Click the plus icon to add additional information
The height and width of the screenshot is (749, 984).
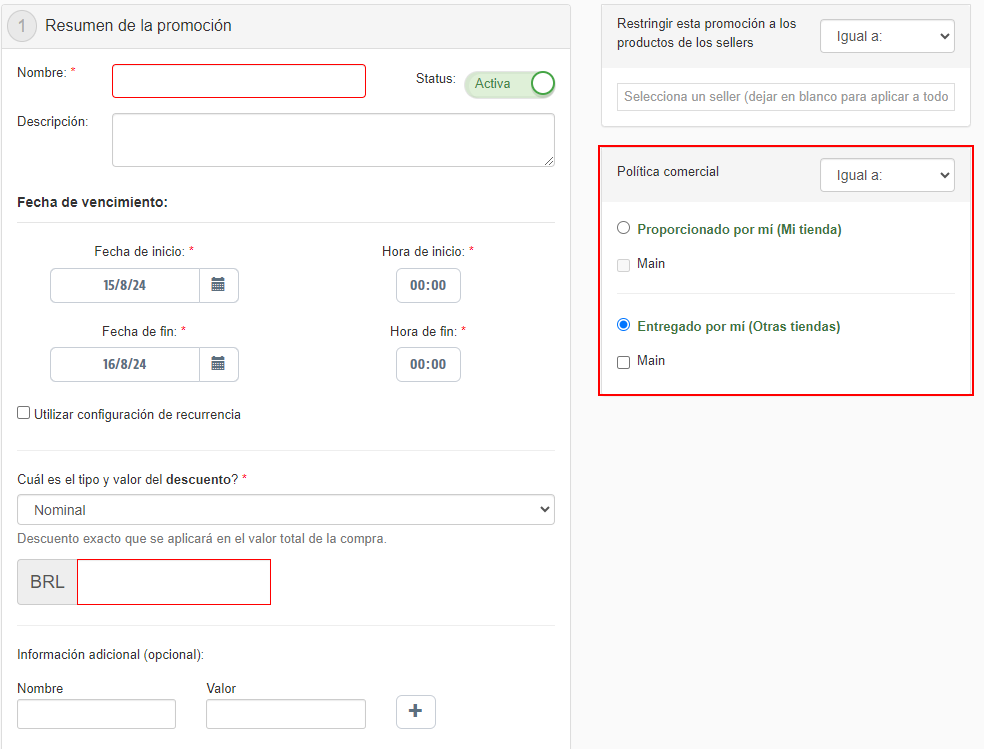pos(416,712)
